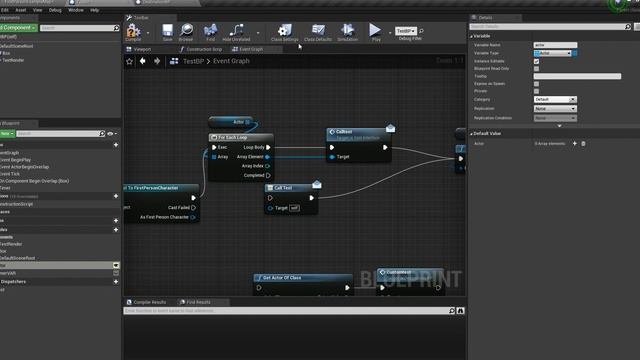Compile the blueprint with the Compile icon
The height and width of the screenshot is (360, 640).
133,31
